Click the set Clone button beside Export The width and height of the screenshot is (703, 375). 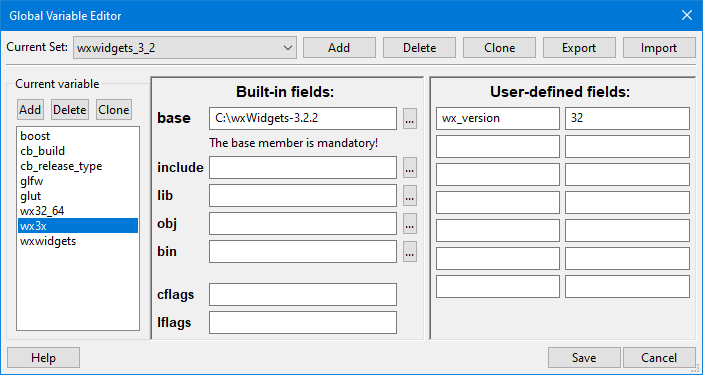point(499,48)
